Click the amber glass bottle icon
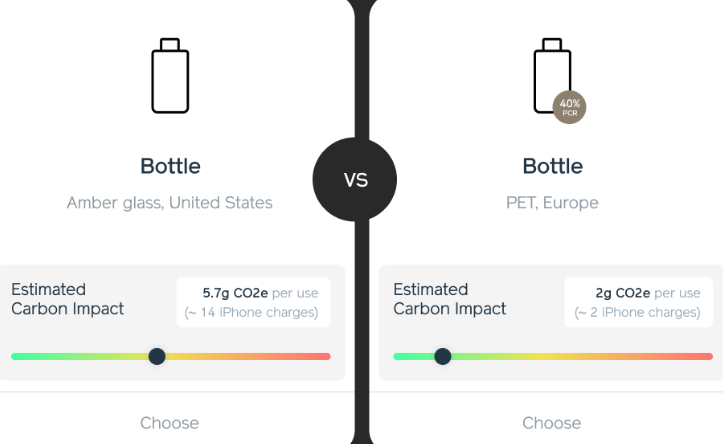Image resolution: width=723 pixels, height=444 pixels. [170, 76]
